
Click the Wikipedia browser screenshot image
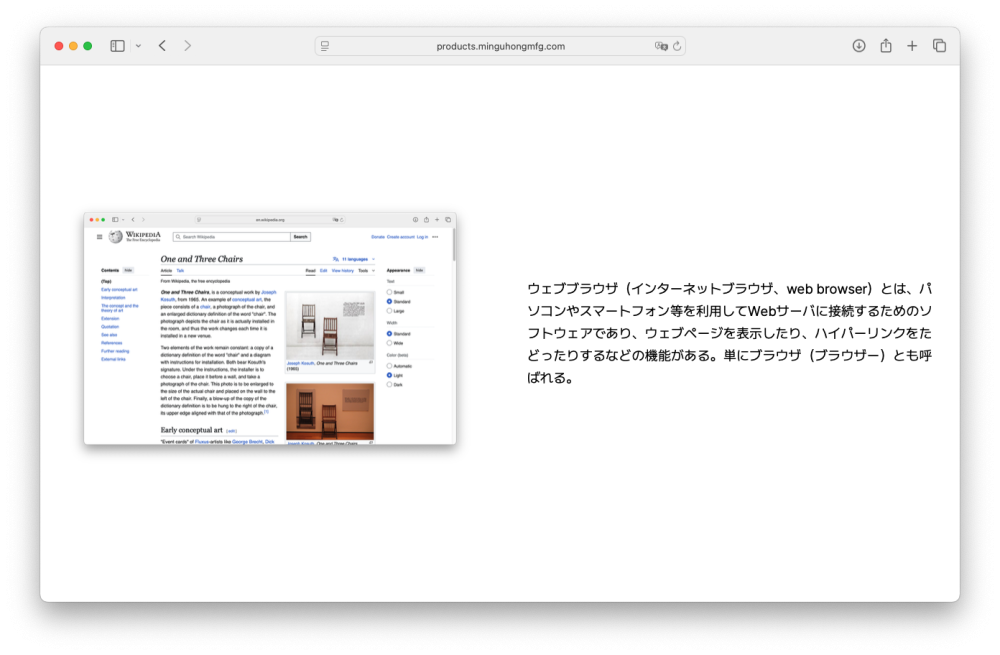coord(270,328)
